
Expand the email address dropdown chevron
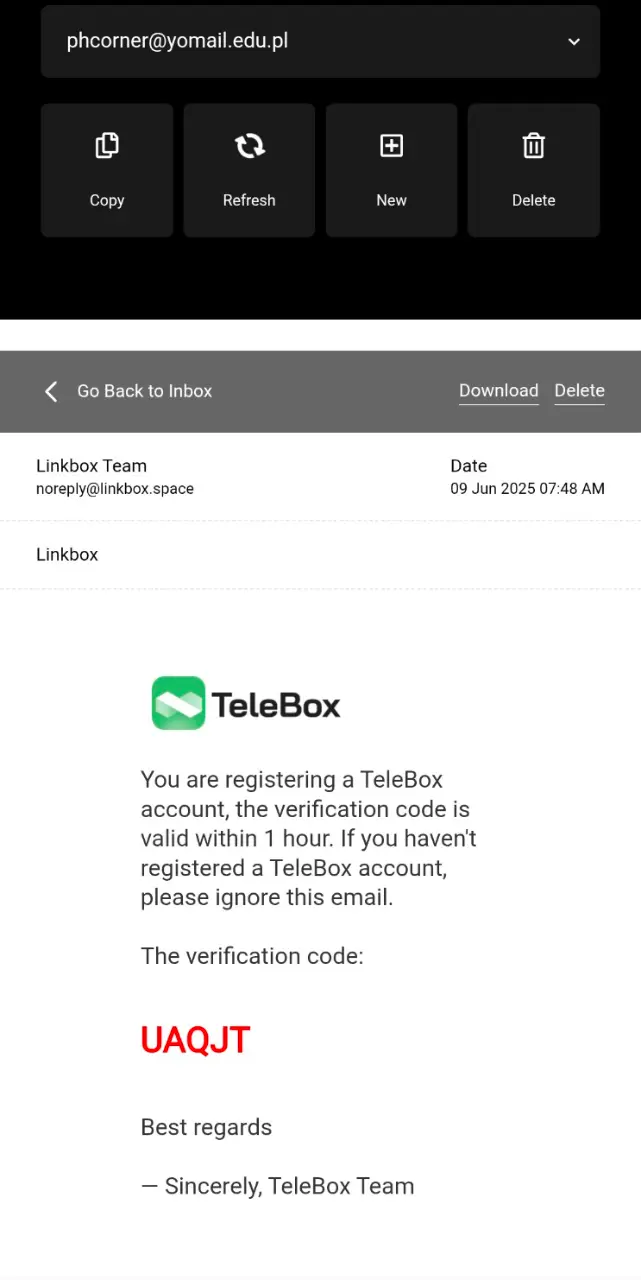pyautogui.click(x=574, y=42)
